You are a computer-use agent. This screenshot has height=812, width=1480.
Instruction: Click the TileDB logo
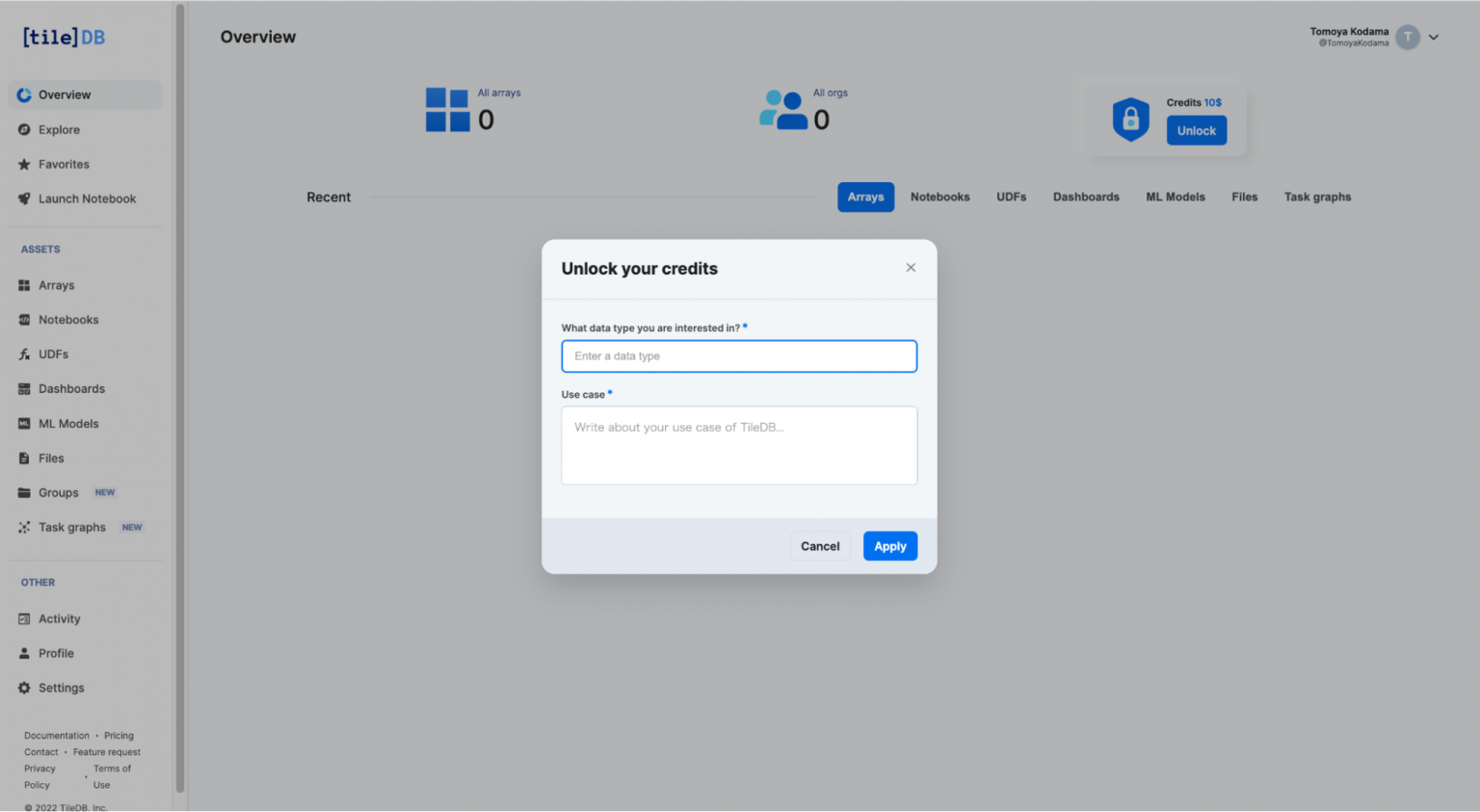[x=64, y=38]
